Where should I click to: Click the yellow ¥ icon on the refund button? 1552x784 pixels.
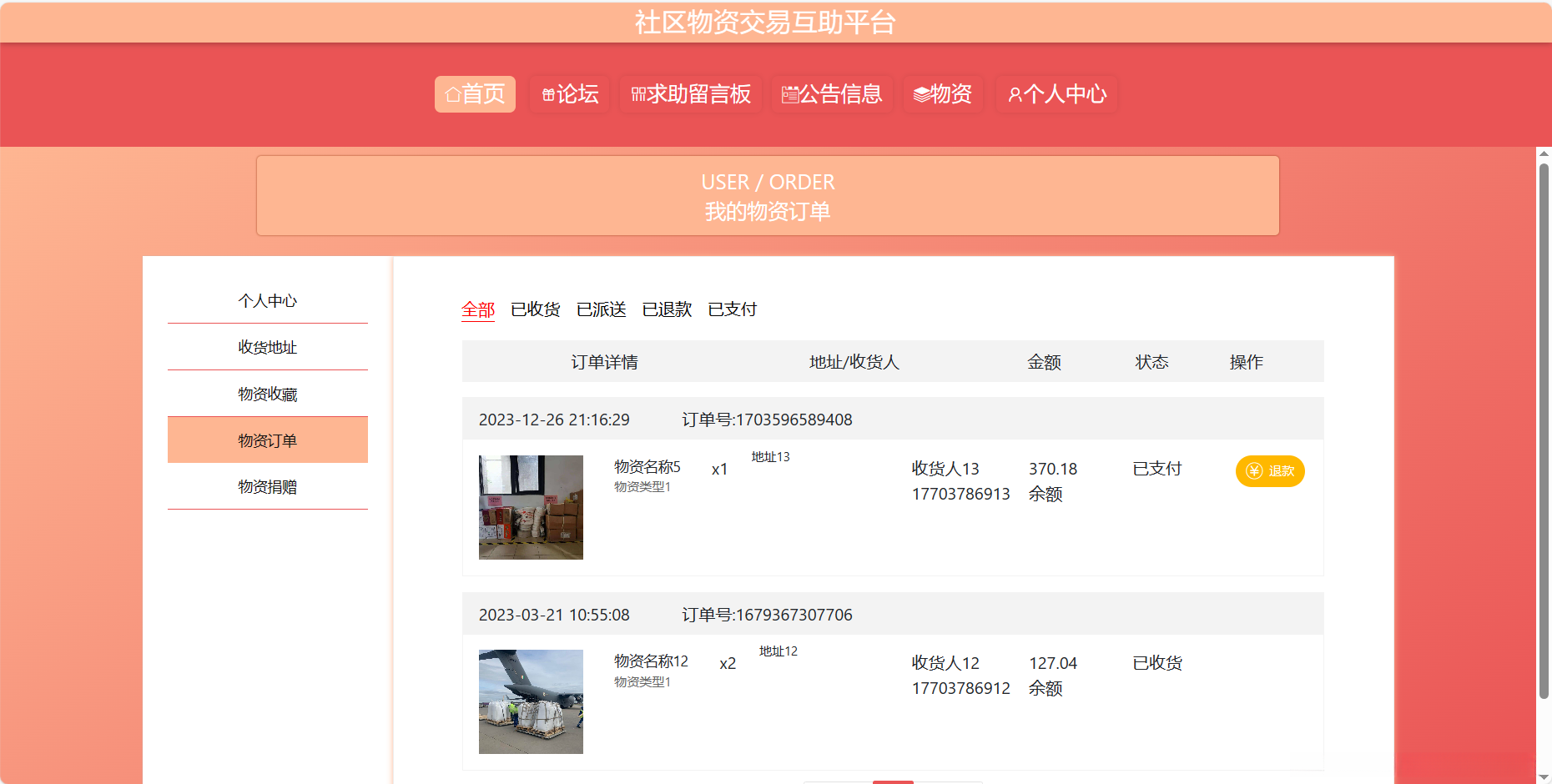(1253, 470)
